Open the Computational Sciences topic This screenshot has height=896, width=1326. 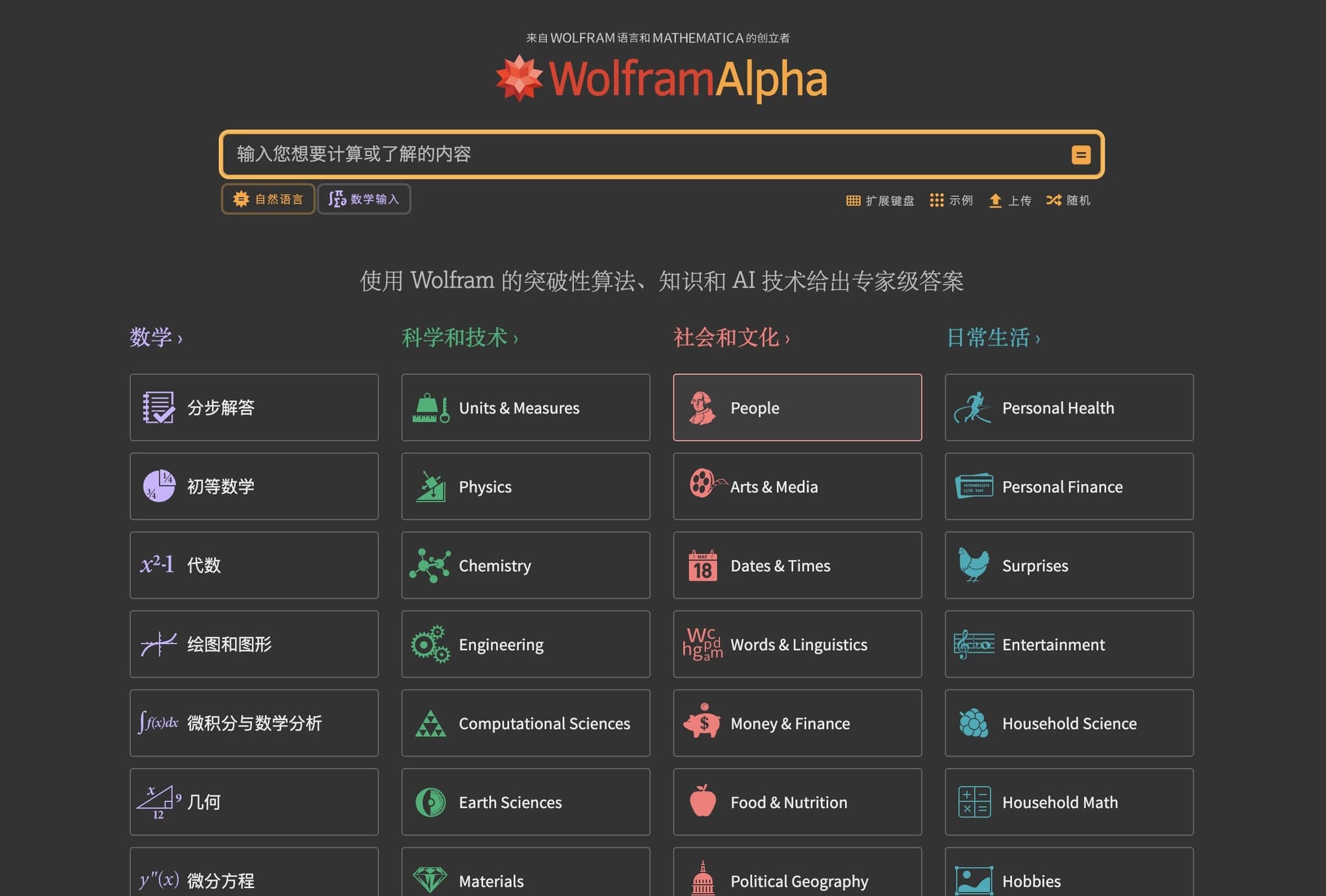pos(526,722)
